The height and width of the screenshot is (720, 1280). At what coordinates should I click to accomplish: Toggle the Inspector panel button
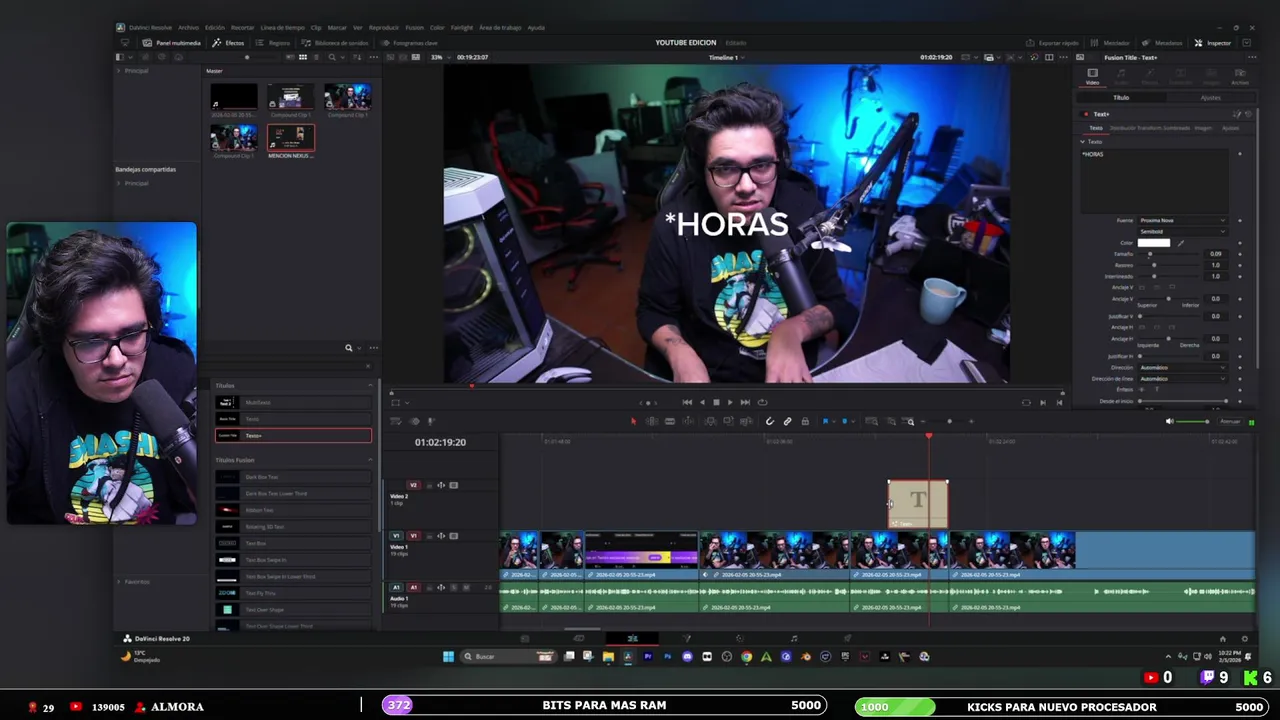tap(1213, 43)
